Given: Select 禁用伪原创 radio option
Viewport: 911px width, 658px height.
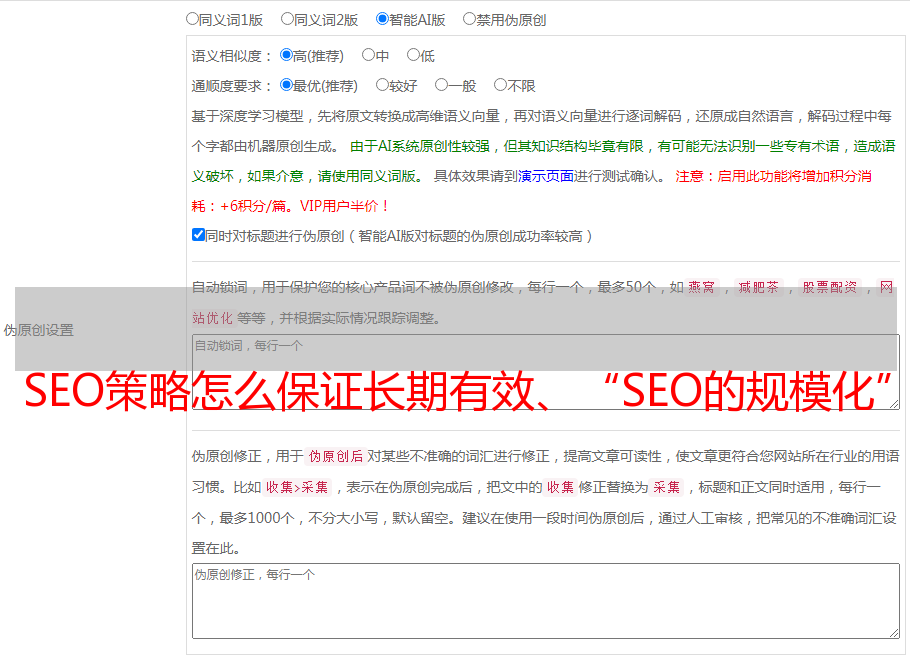Looking at the screenshot, I should tap(469, 19).
